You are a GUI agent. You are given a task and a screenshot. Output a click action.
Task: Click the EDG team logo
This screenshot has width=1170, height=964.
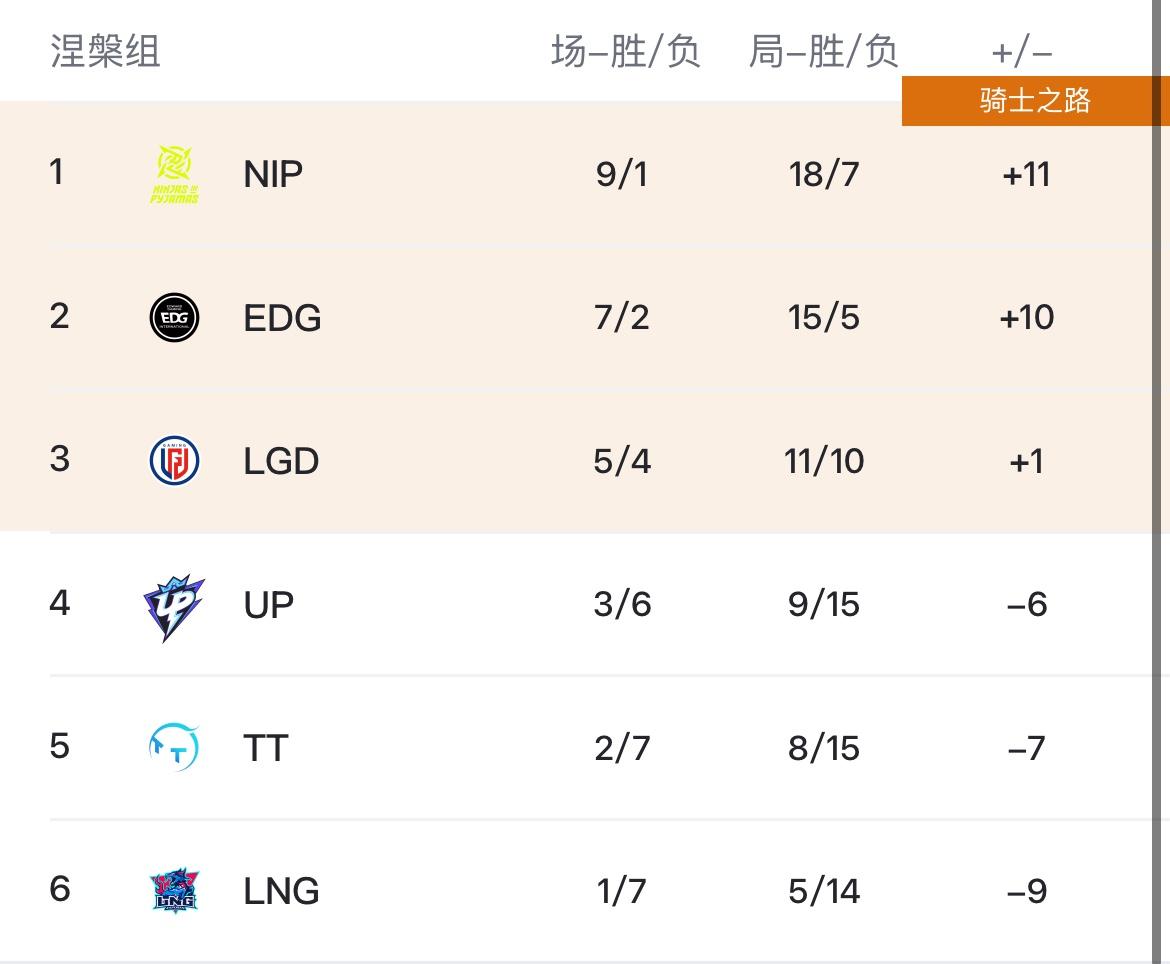click(174, 318)
